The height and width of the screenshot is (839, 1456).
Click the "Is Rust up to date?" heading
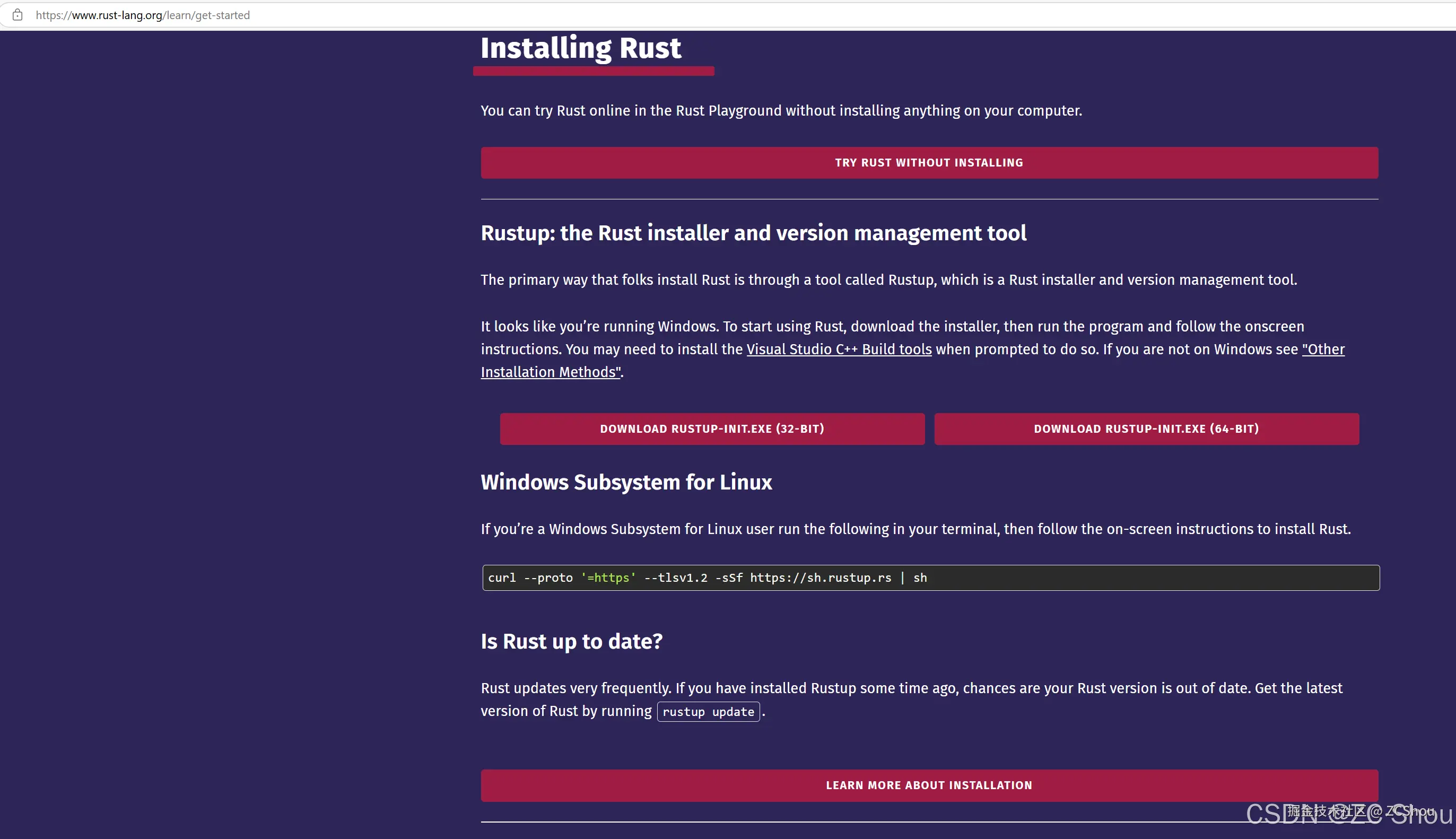(572, 641)
